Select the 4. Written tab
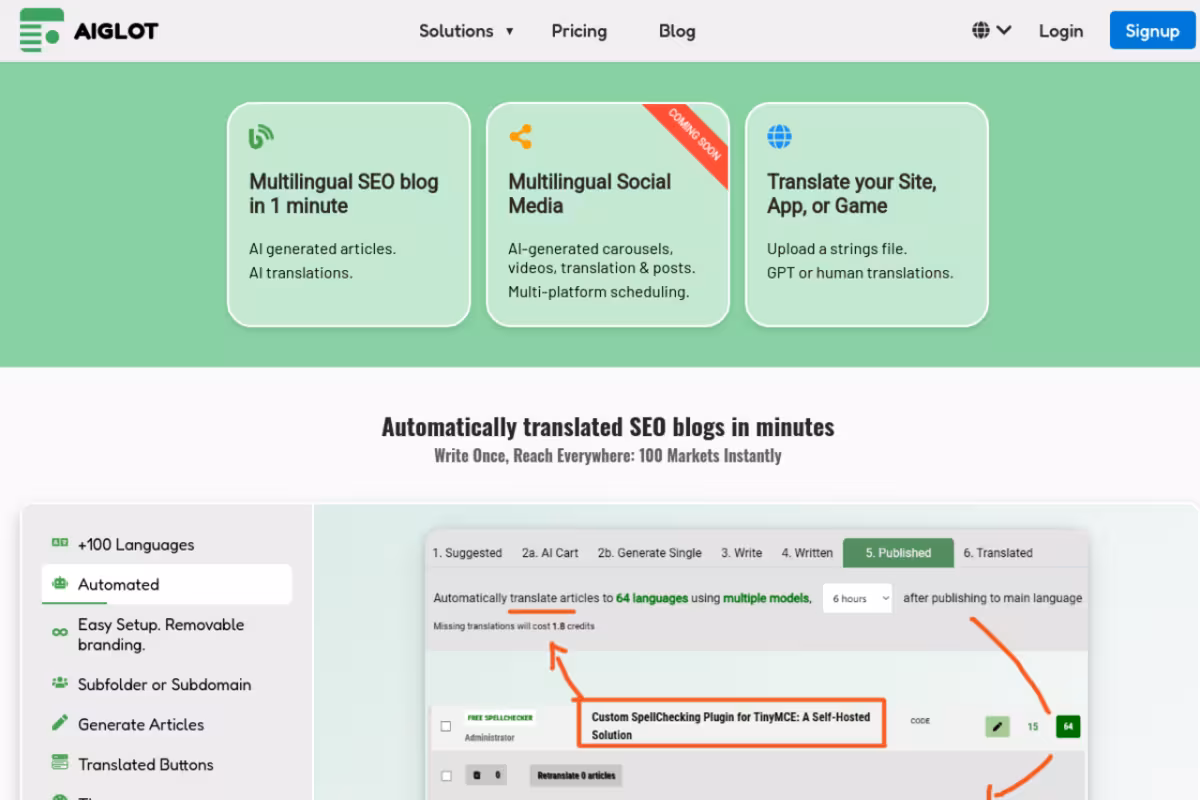 coord(807,553)
